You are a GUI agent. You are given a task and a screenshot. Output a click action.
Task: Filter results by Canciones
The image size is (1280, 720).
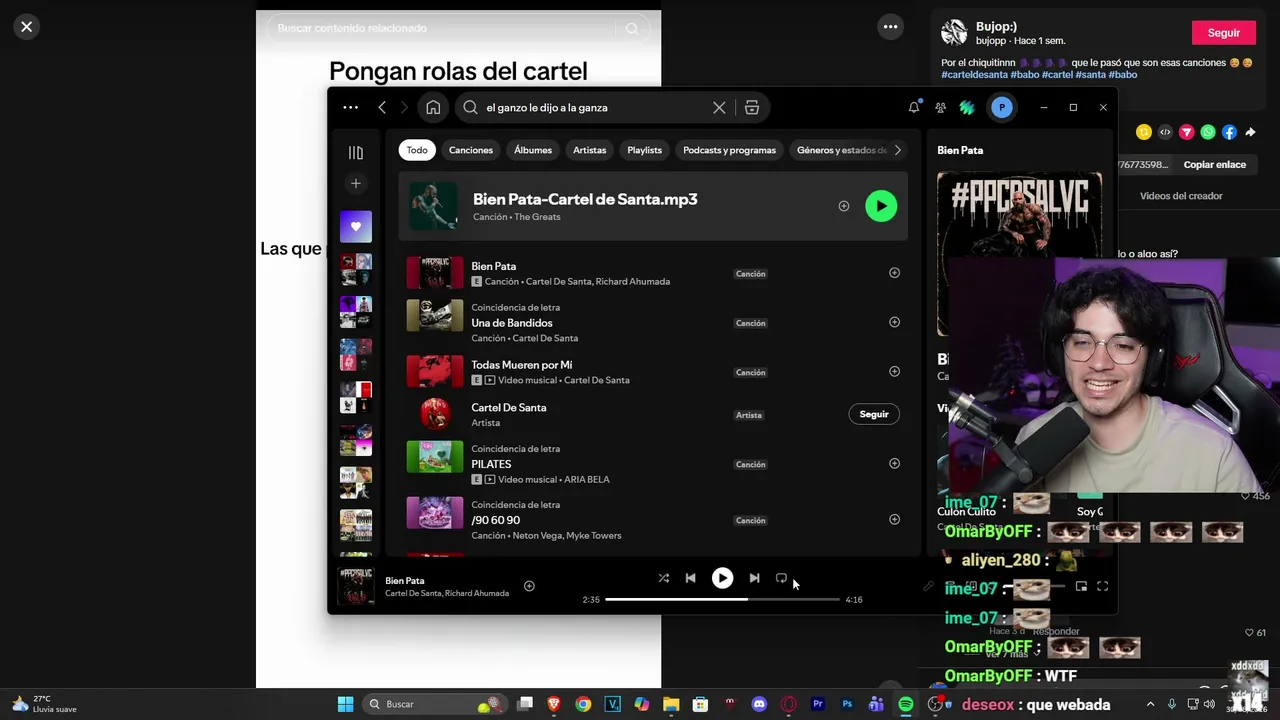[471, 150]
